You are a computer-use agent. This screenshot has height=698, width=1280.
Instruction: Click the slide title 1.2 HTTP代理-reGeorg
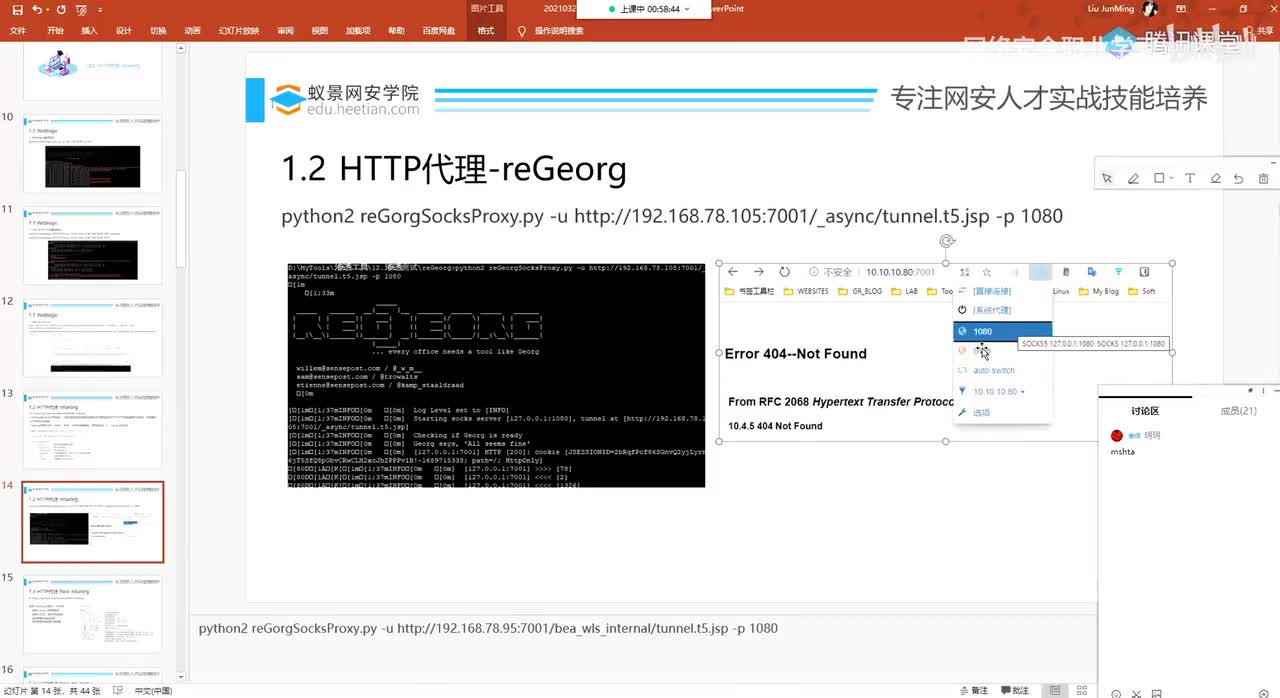454,169
